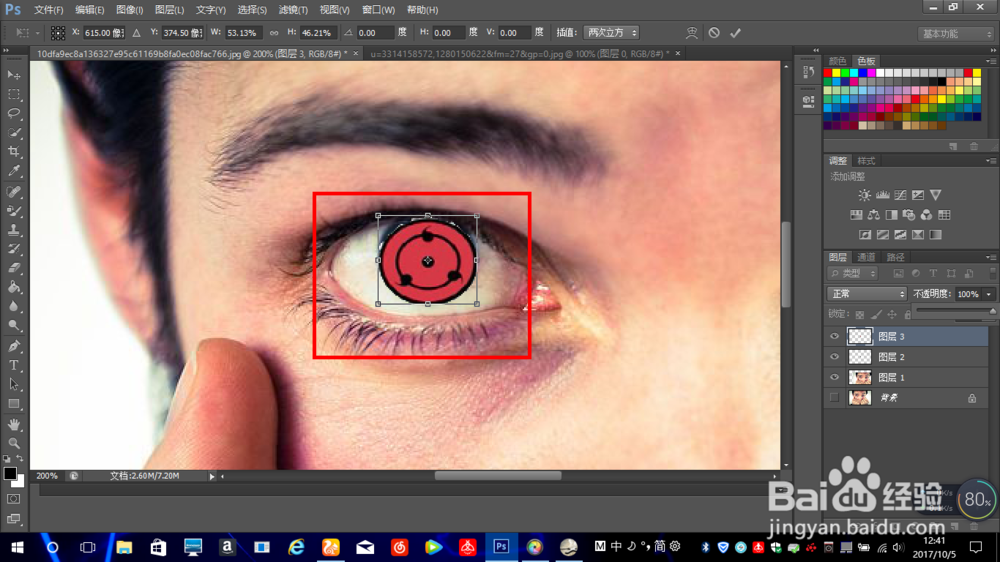The width and height of the screenshot is (1000, 562).
Task: Show the 背景 layer visibility box
Action: pos(834,397)
